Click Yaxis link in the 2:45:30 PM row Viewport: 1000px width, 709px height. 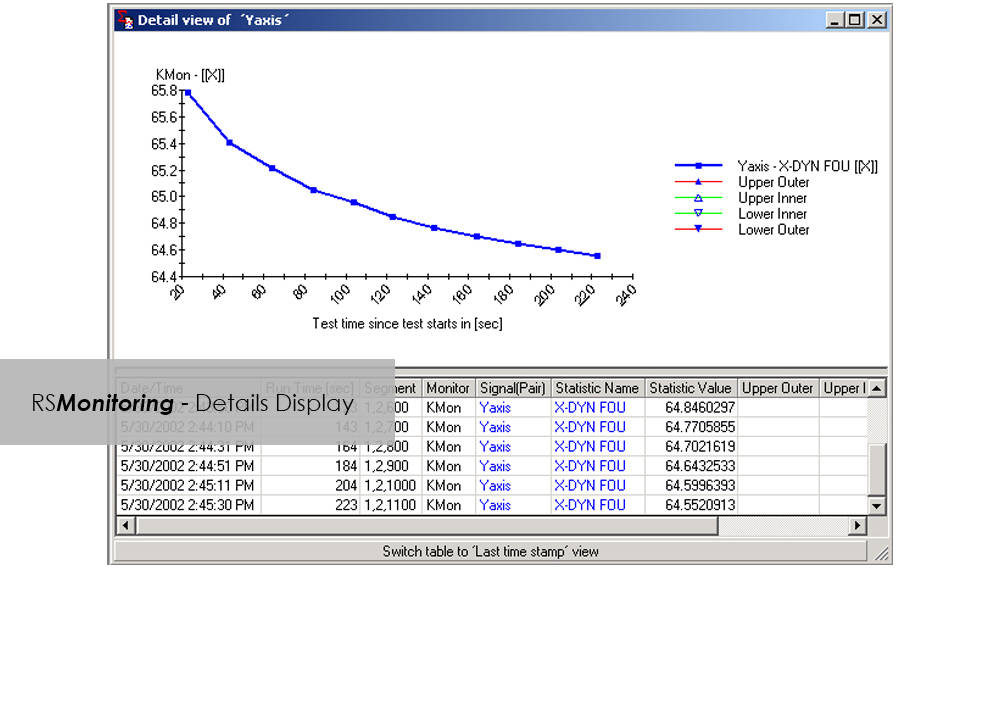[x=495, y=506]
